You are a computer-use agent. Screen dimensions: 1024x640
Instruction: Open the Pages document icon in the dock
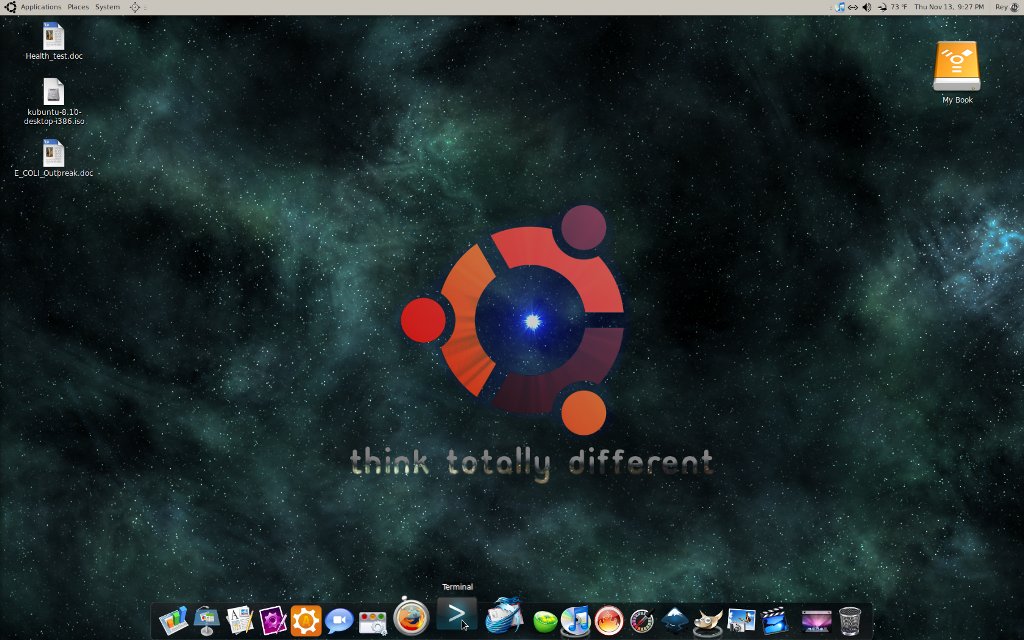[x=240, y=620]
